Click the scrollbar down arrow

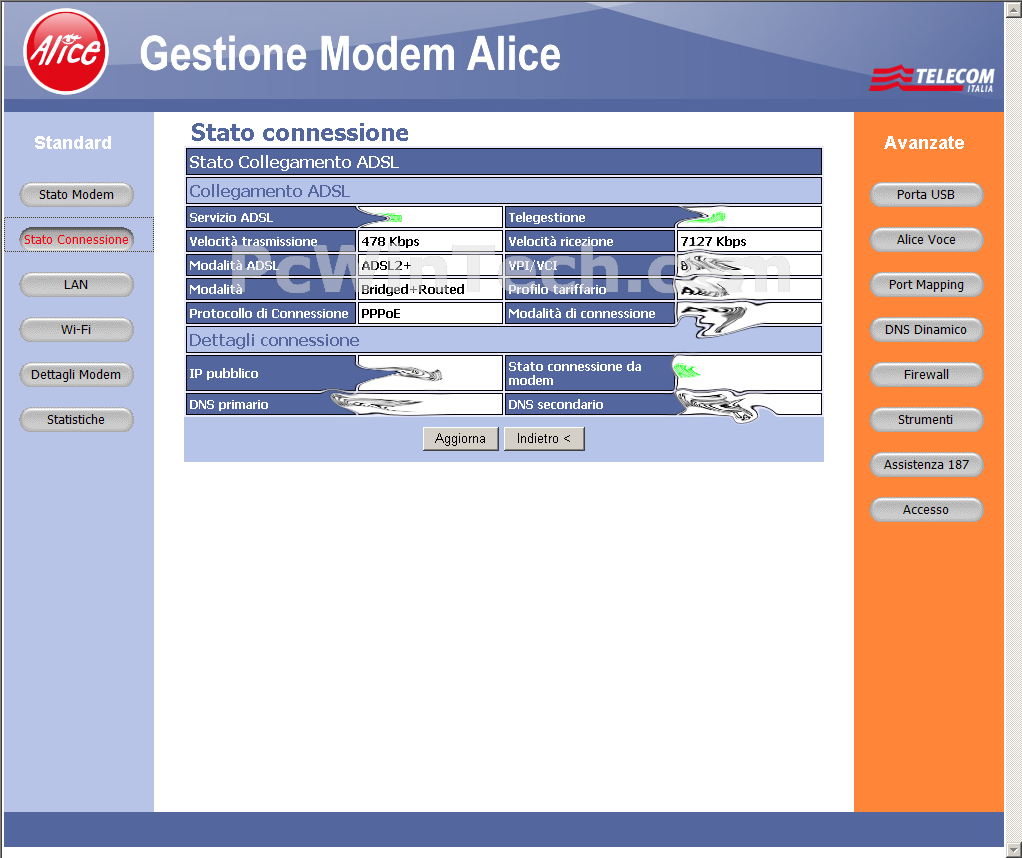click(1014, 850)
